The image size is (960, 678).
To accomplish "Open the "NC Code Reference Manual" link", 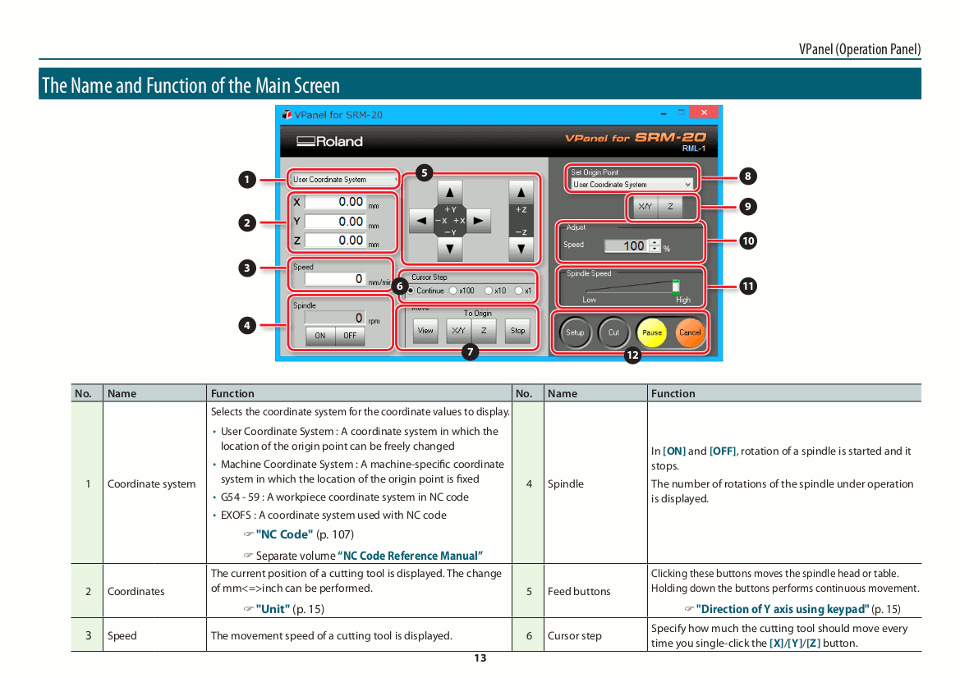I will click(410, 556).
